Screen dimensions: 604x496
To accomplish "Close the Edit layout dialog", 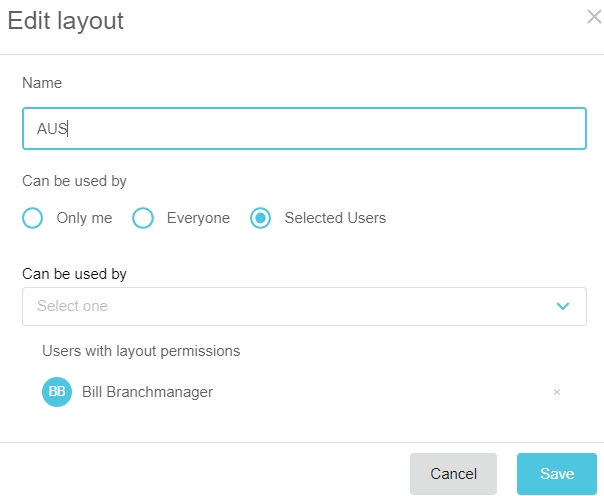I will click(x=593, y=17).
